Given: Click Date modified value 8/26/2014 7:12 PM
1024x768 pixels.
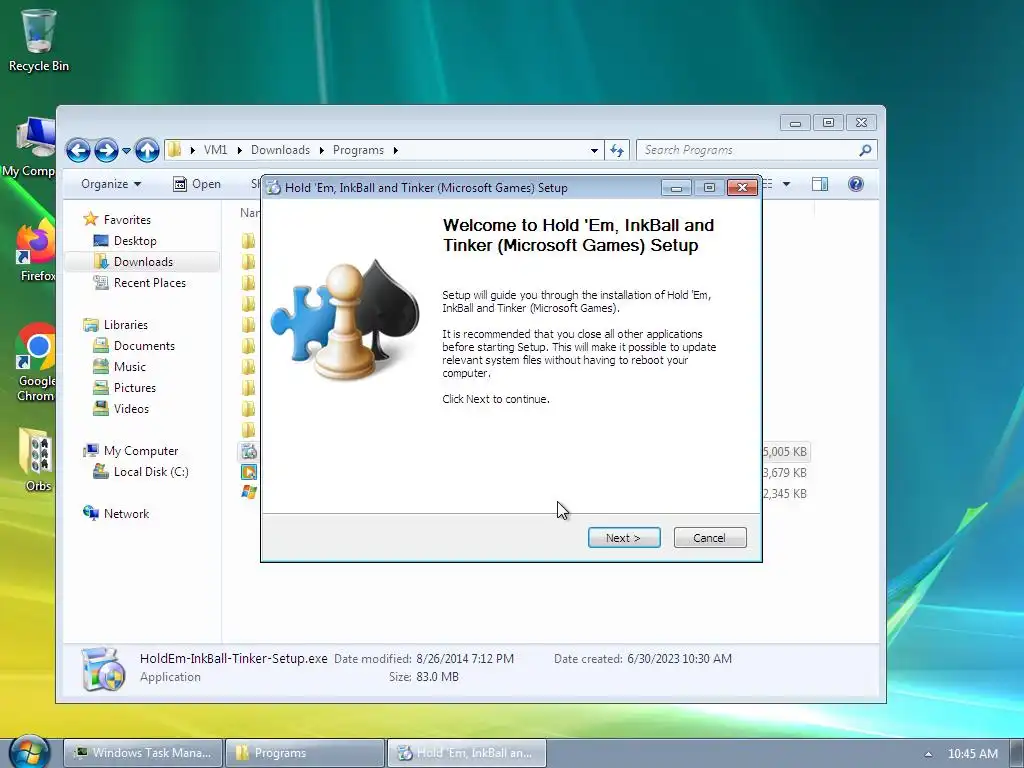Looking at the screenshot, I should (x=465, y=659).
